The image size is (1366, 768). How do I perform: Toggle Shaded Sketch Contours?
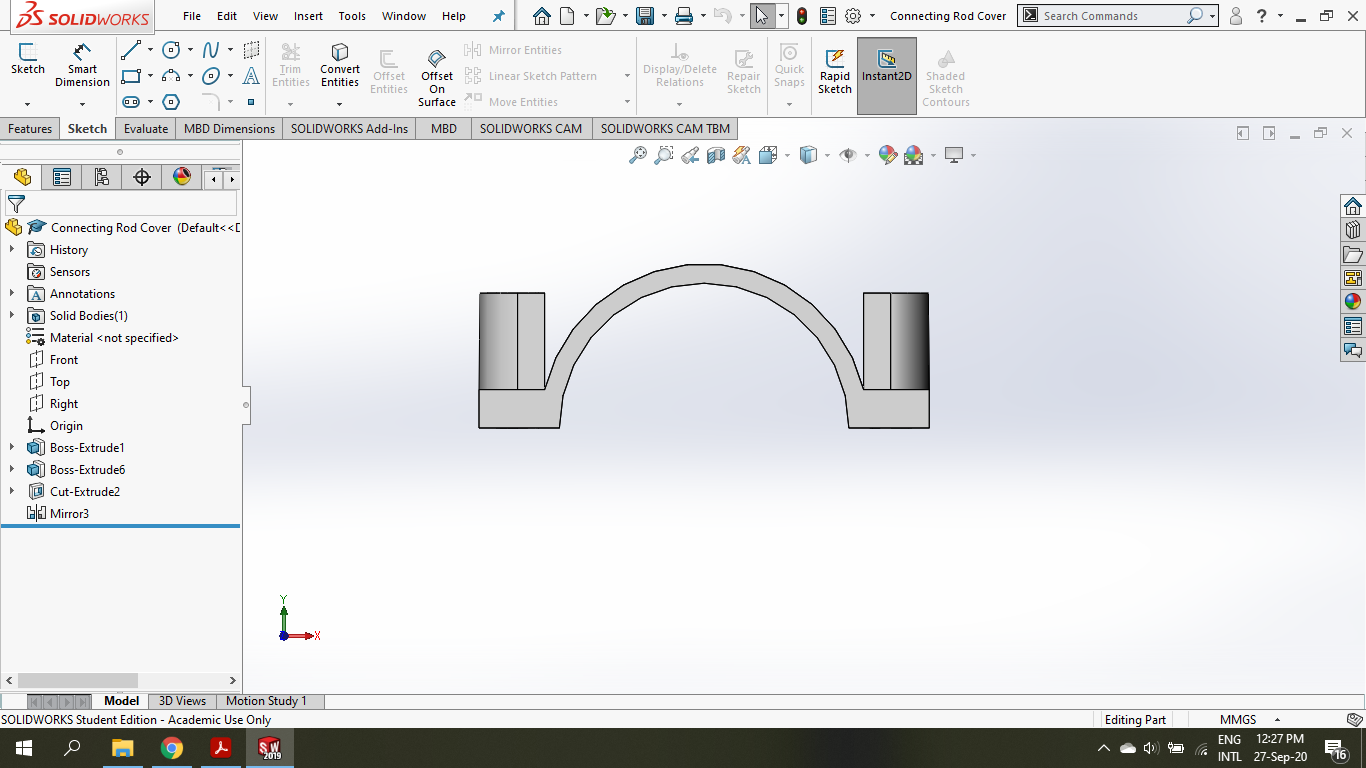click(x=944, y=75)
